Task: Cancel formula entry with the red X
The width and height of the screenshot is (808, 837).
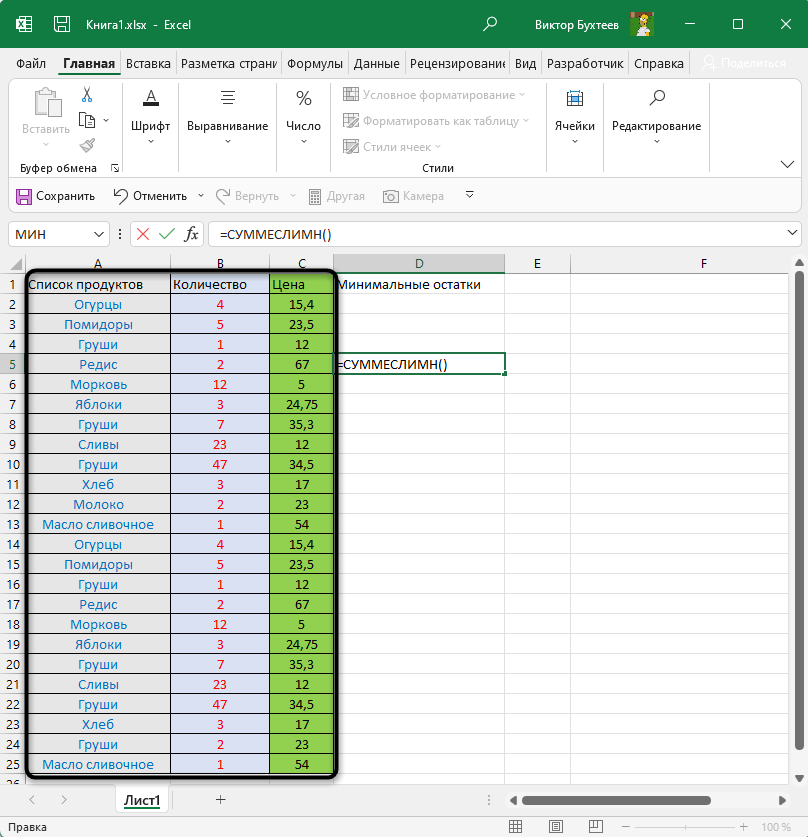Action: pos(143,234)
